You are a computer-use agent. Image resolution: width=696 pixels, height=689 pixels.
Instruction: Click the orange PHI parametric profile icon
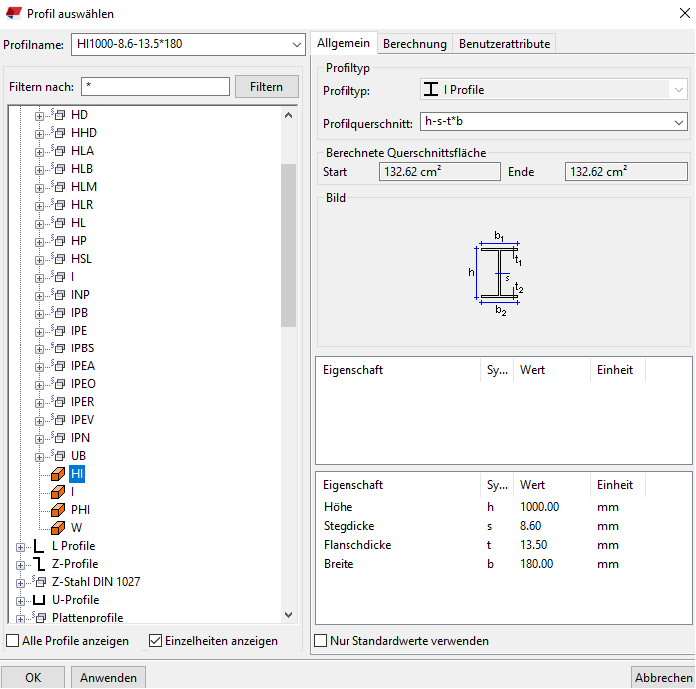(58, 510)
